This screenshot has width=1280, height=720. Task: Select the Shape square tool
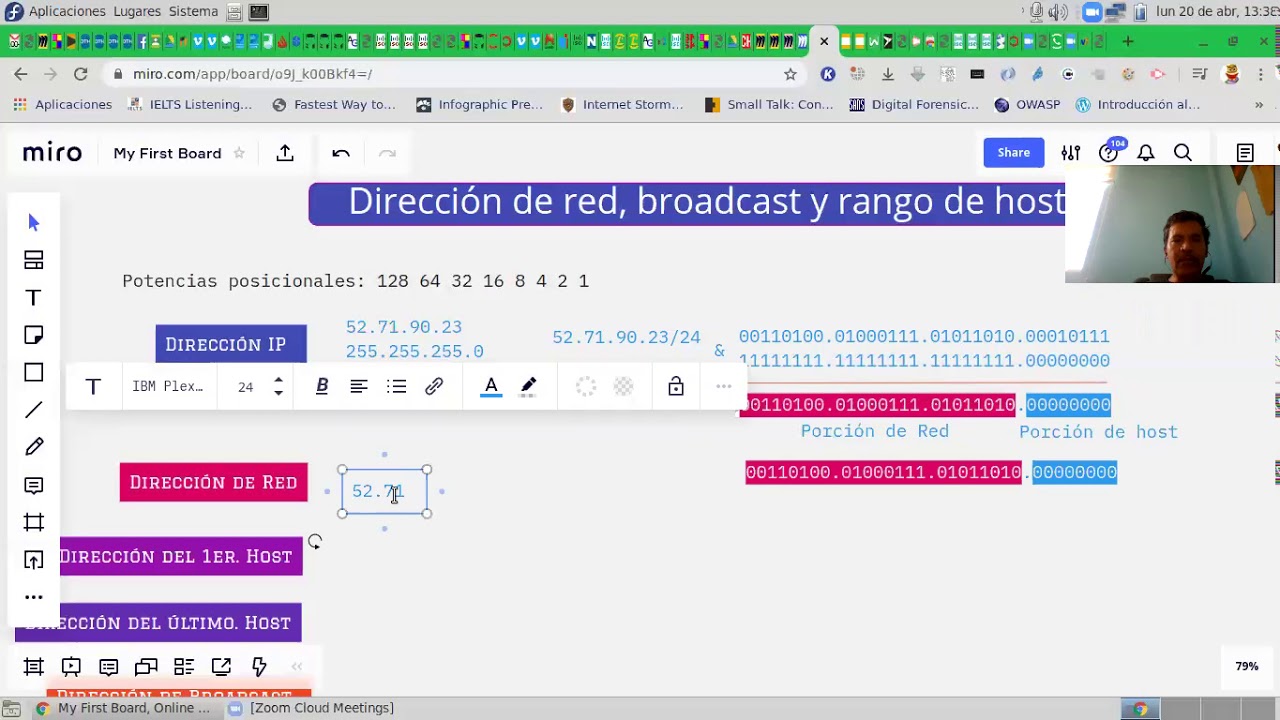pyautogui.click(x=34, y=372)
